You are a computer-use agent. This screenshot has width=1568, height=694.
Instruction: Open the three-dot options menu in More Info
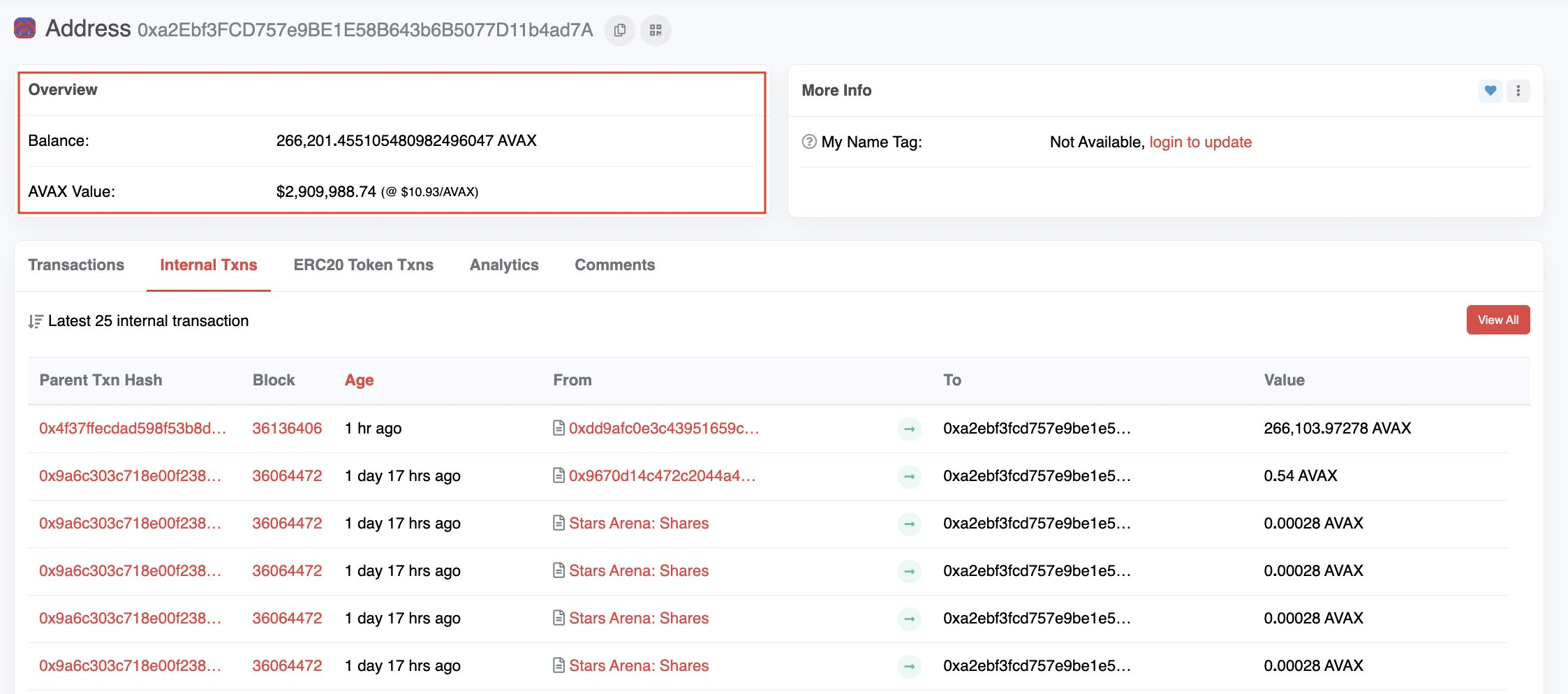pyautogui.click(x=1518, y=91)
